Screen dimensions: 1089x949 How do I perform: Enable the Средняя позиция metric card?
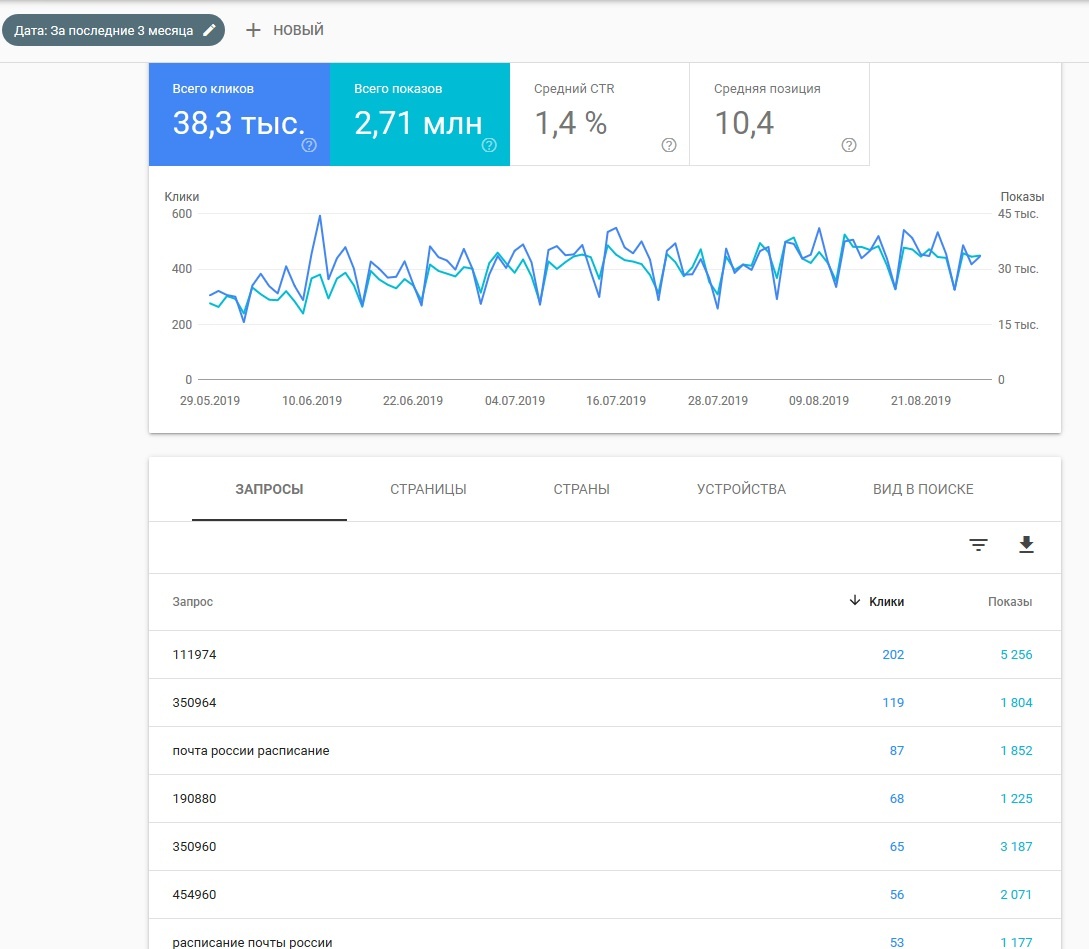779,113
